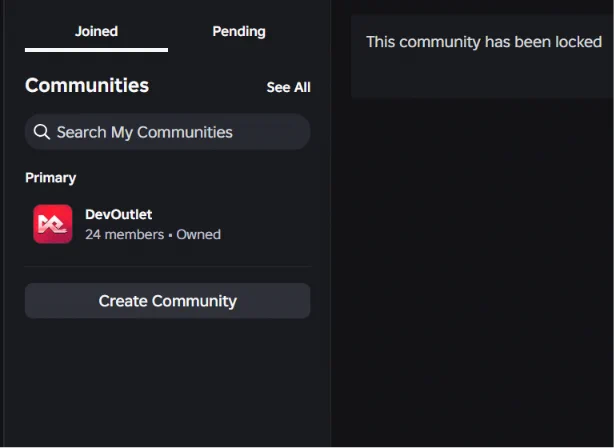This screenshot has height=448, width=614.
Task: Click the 24 members count text
Action: (125, 235)
